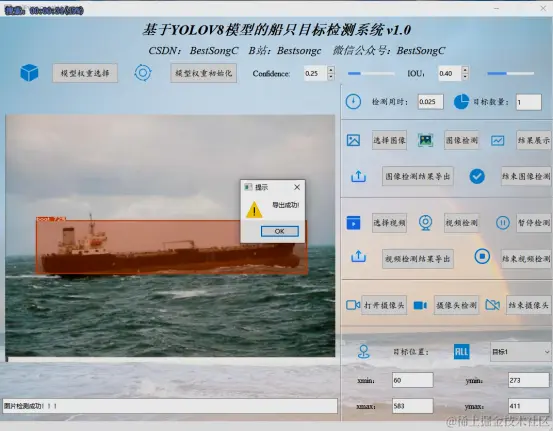Click 模型权重初始化 button

[204, 73]
